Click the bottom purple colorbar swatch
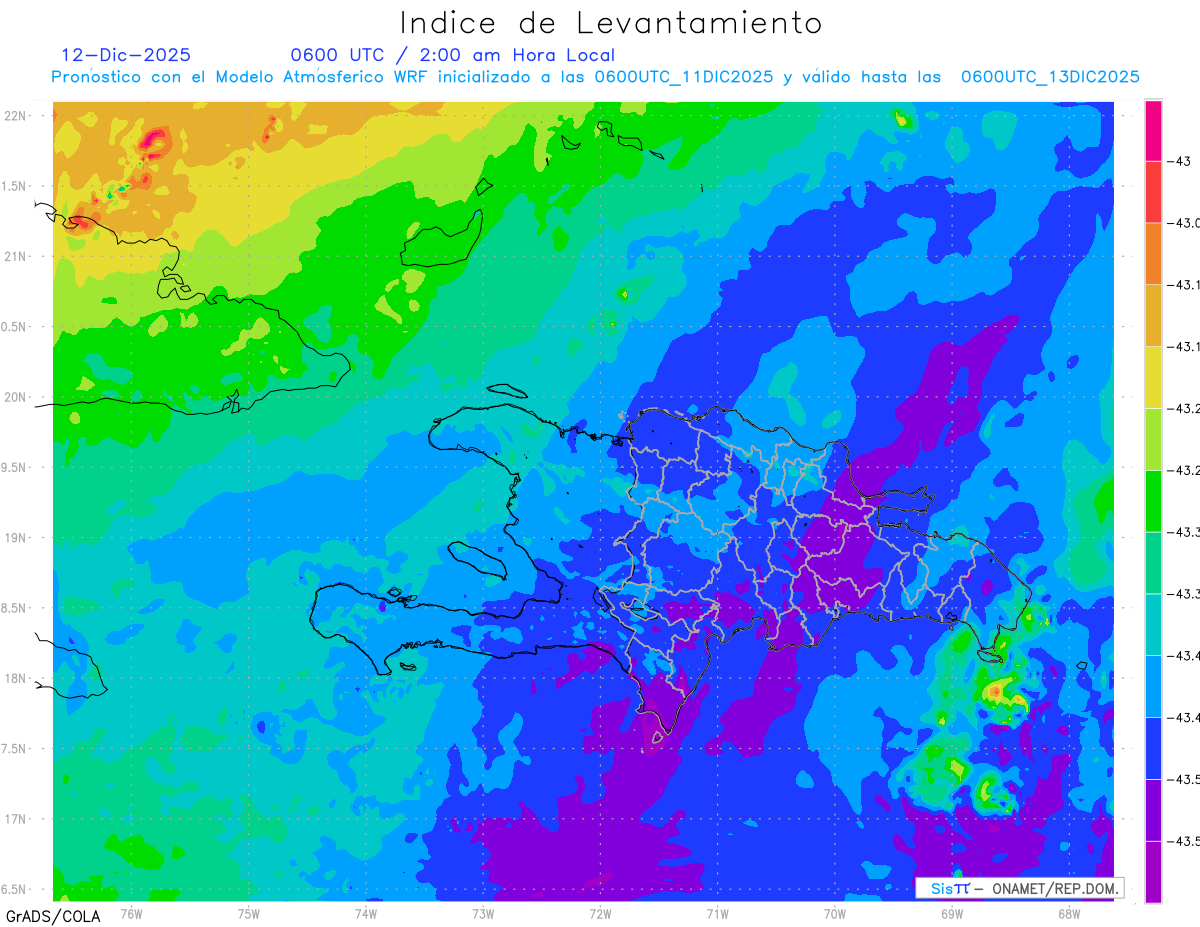This screenshot has width=1200, height=927. [x=1153, y=872]
